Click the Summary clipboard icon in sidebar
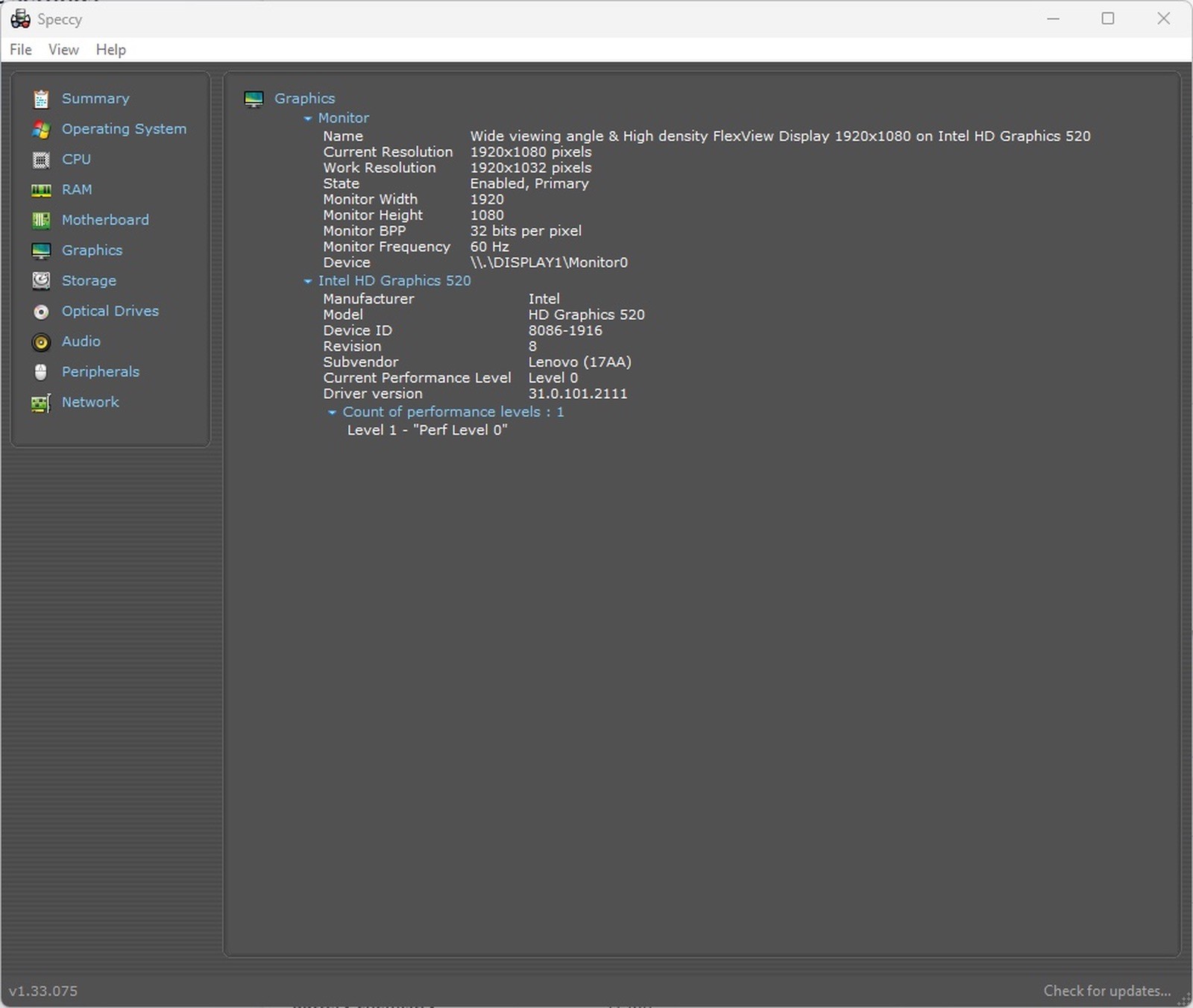The image size is (1193, 1008). 41,98
